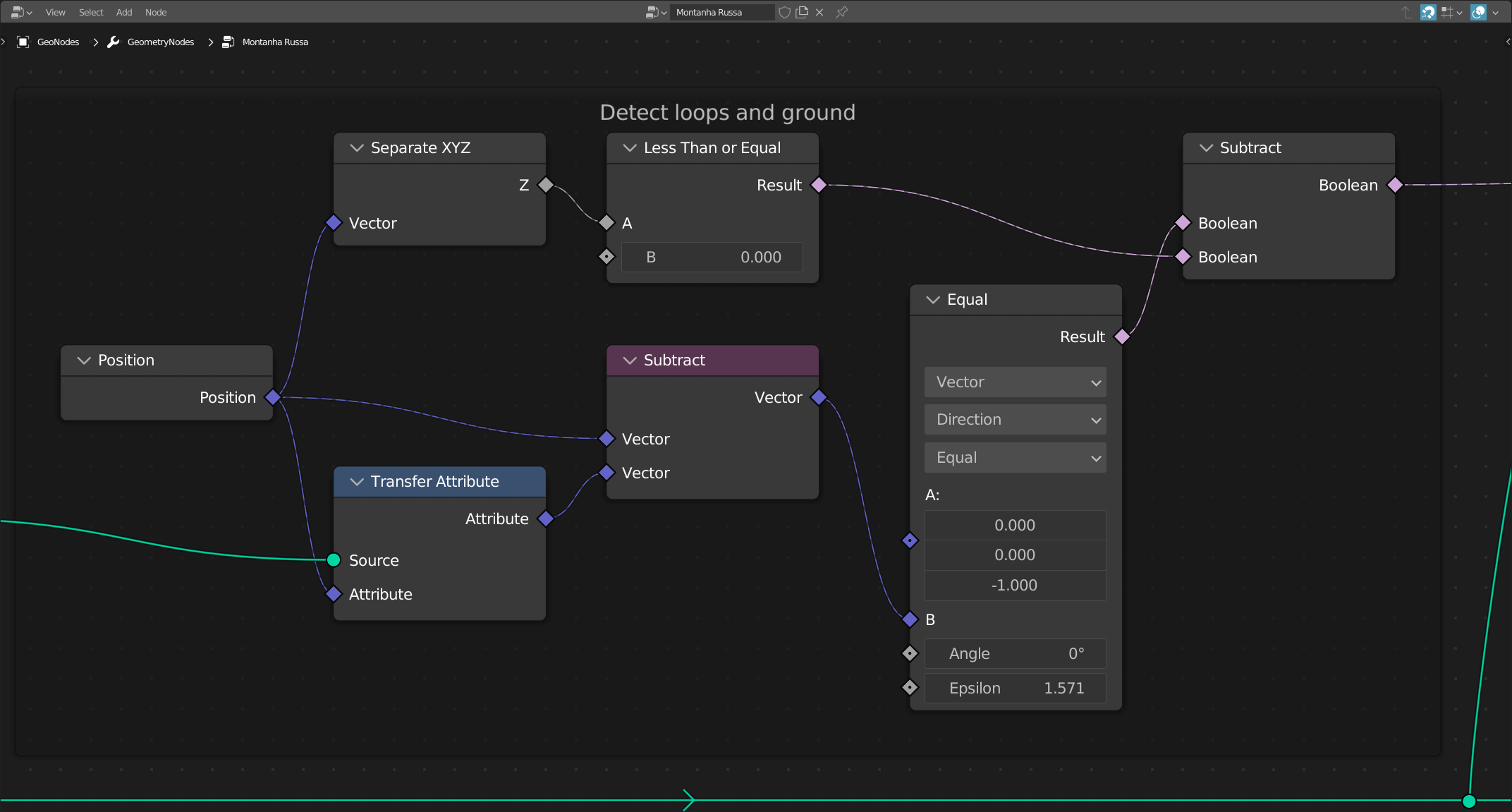Click the Epsilon input field value 1.571

[1013, 687]
